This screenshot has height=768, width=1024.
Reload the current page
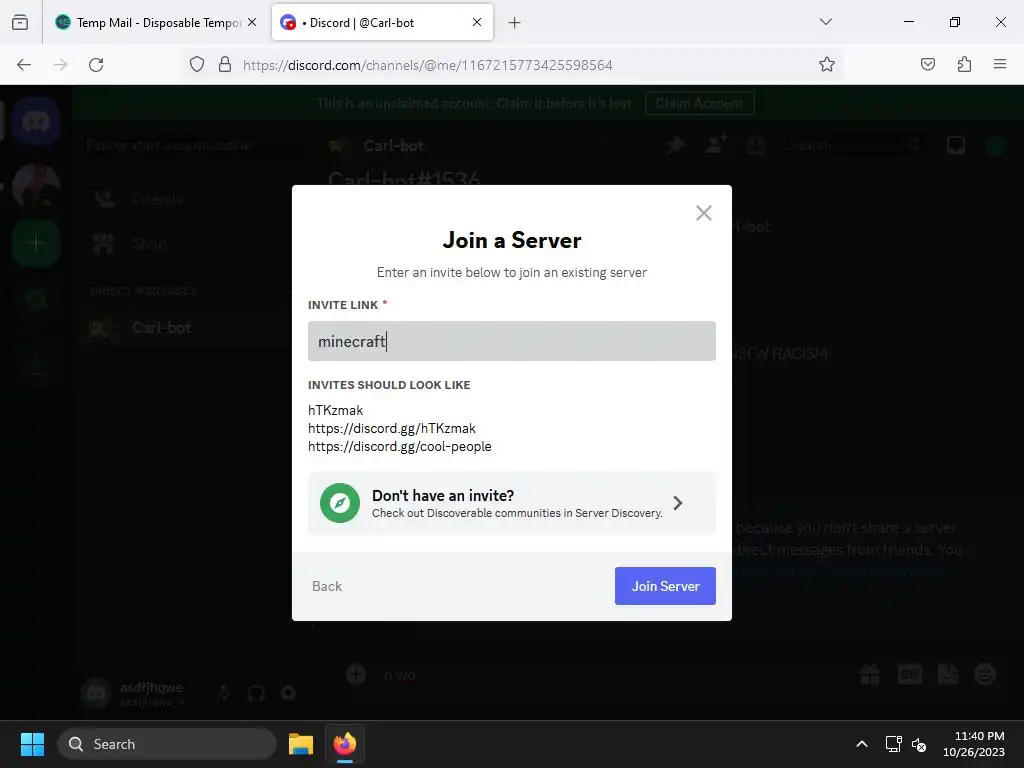tap(96, 65)
